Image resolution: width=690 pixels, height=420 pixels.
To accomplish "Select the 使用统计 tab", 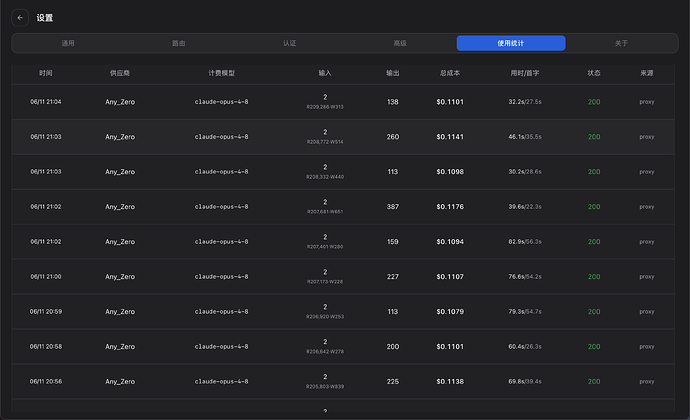I will (511, 43).
